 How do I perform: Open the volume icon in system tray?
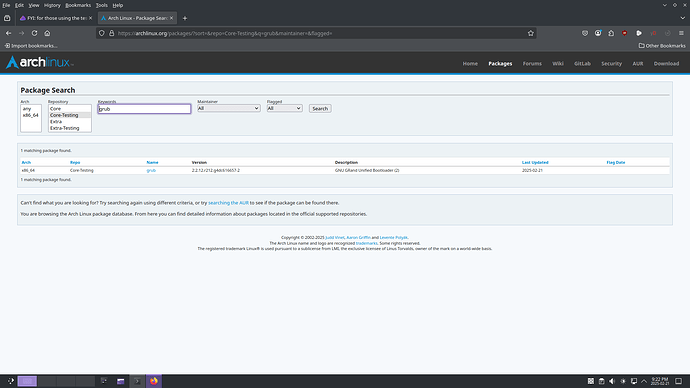click(612, 381)
